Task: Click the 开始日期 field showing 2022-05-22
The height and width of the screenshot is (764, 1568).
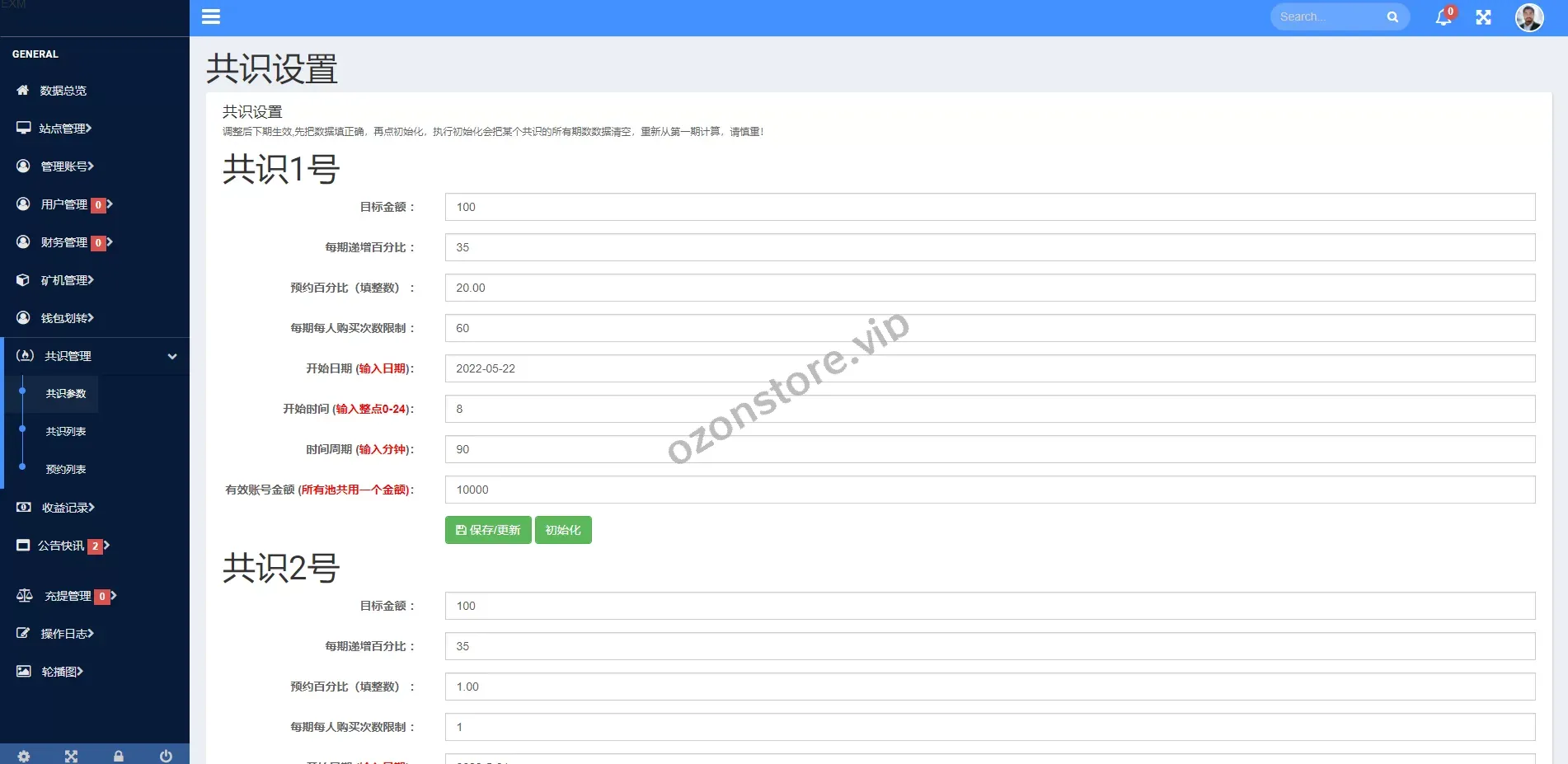Action: (x=989, y=368)
